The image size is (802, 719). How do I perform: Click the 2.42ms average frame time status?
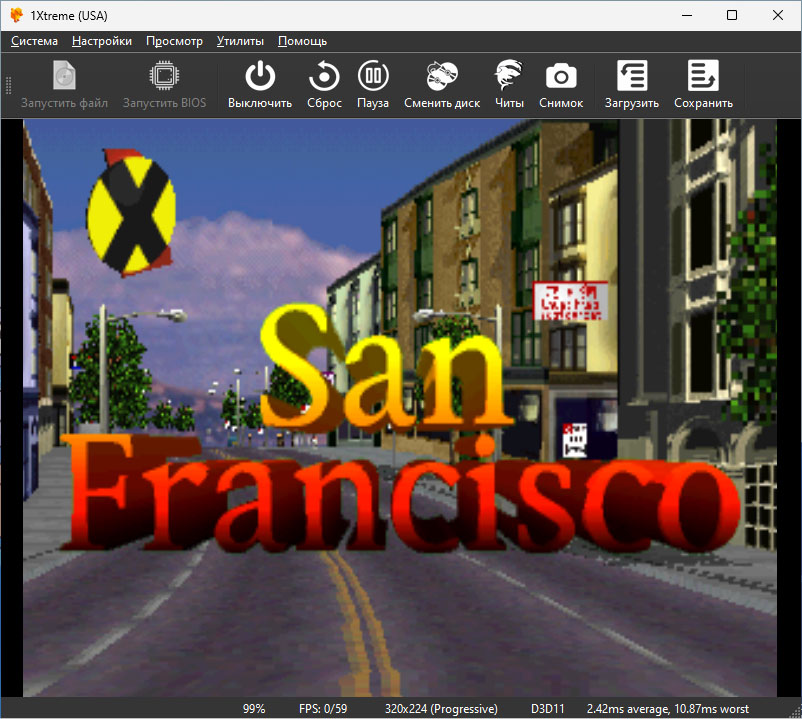[667, 709]
